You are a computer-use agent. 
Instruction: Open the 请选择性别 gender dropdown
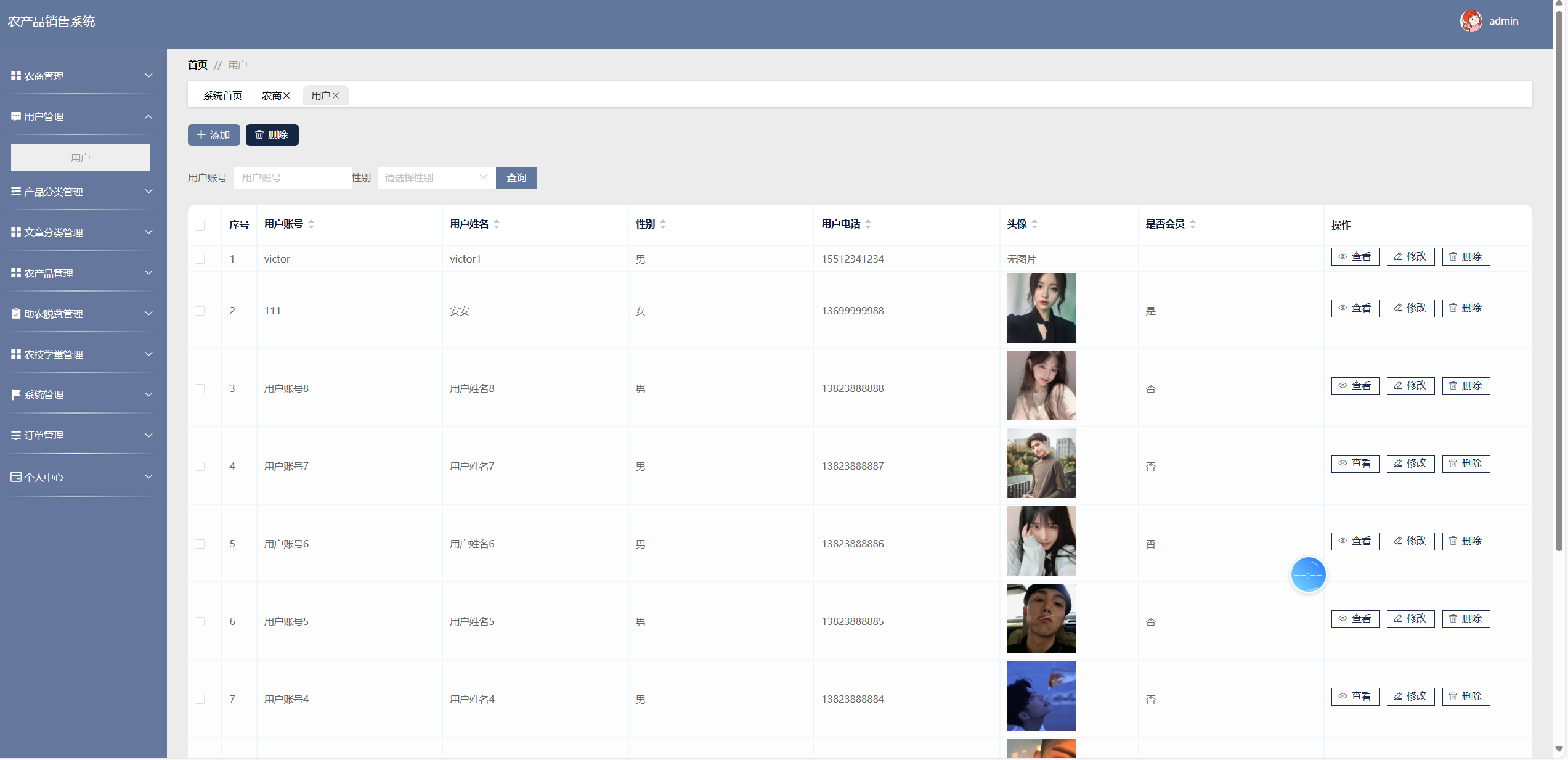click(x=435, y=178)
